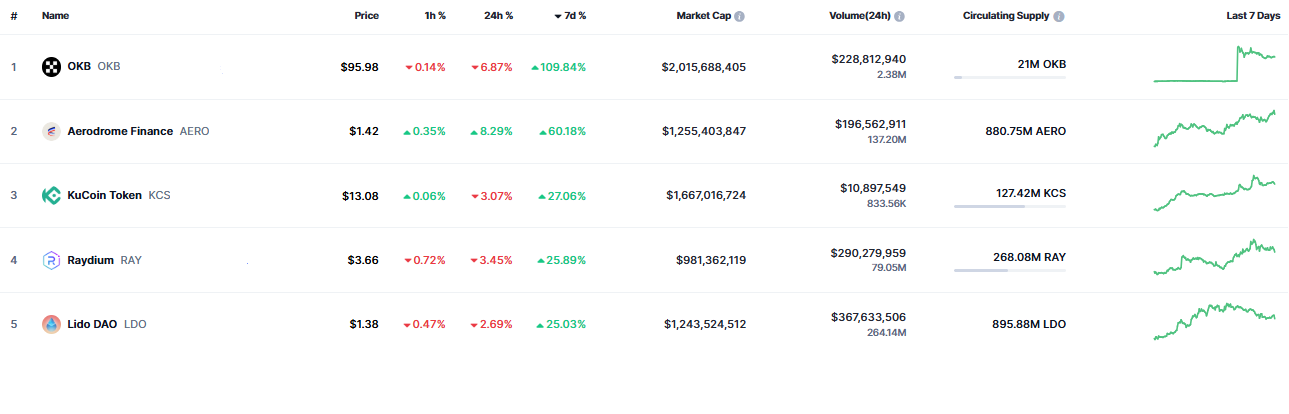Open Raydium 7-day price chart
Screen dimensions: 1289x414
tap(1215, 257)
